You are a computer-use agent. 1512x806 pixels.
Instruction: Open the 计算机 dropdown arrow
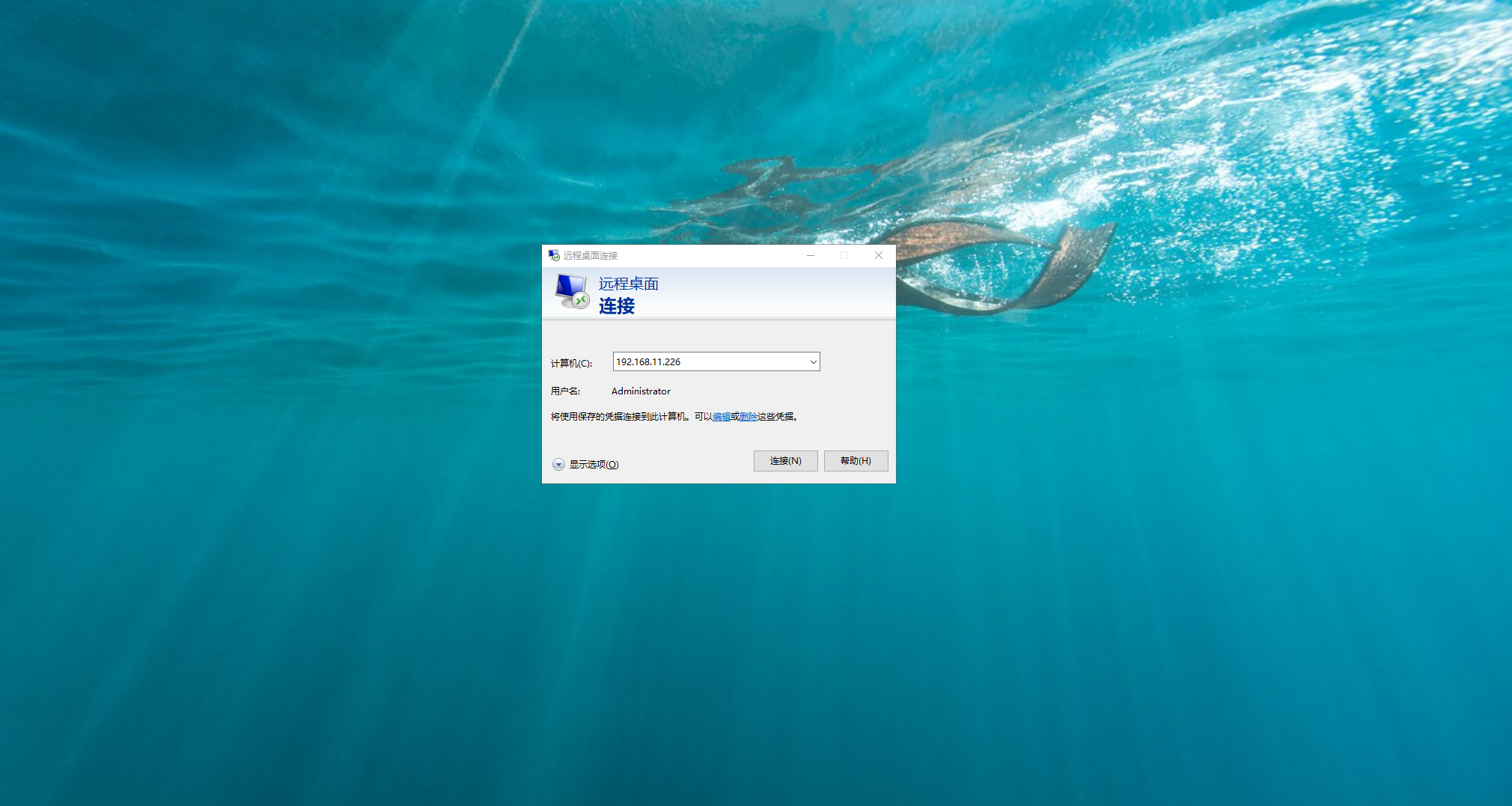tap(813, 362)
